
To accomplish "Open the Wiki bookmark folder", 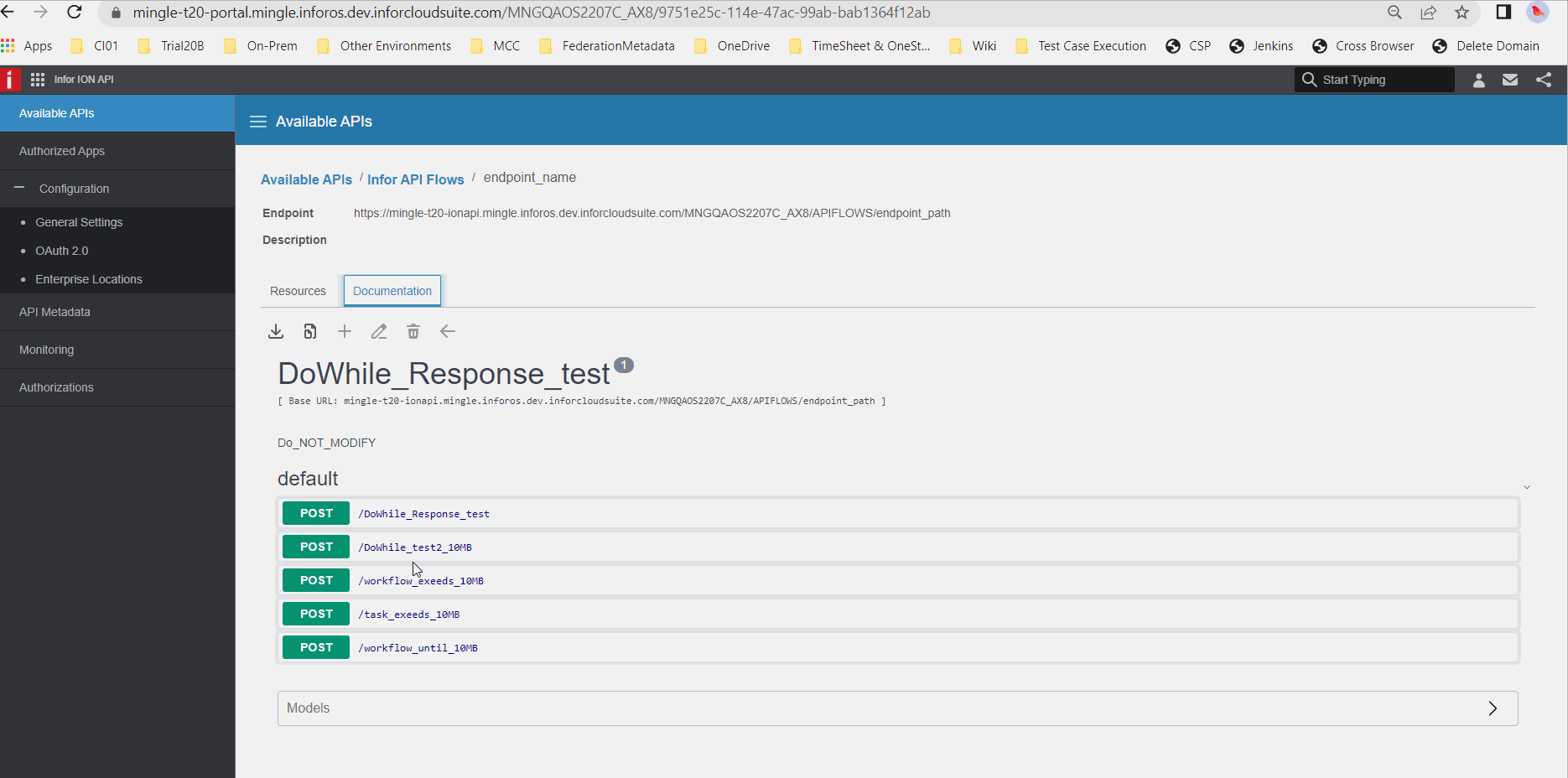I will click(x=973, y=46).
